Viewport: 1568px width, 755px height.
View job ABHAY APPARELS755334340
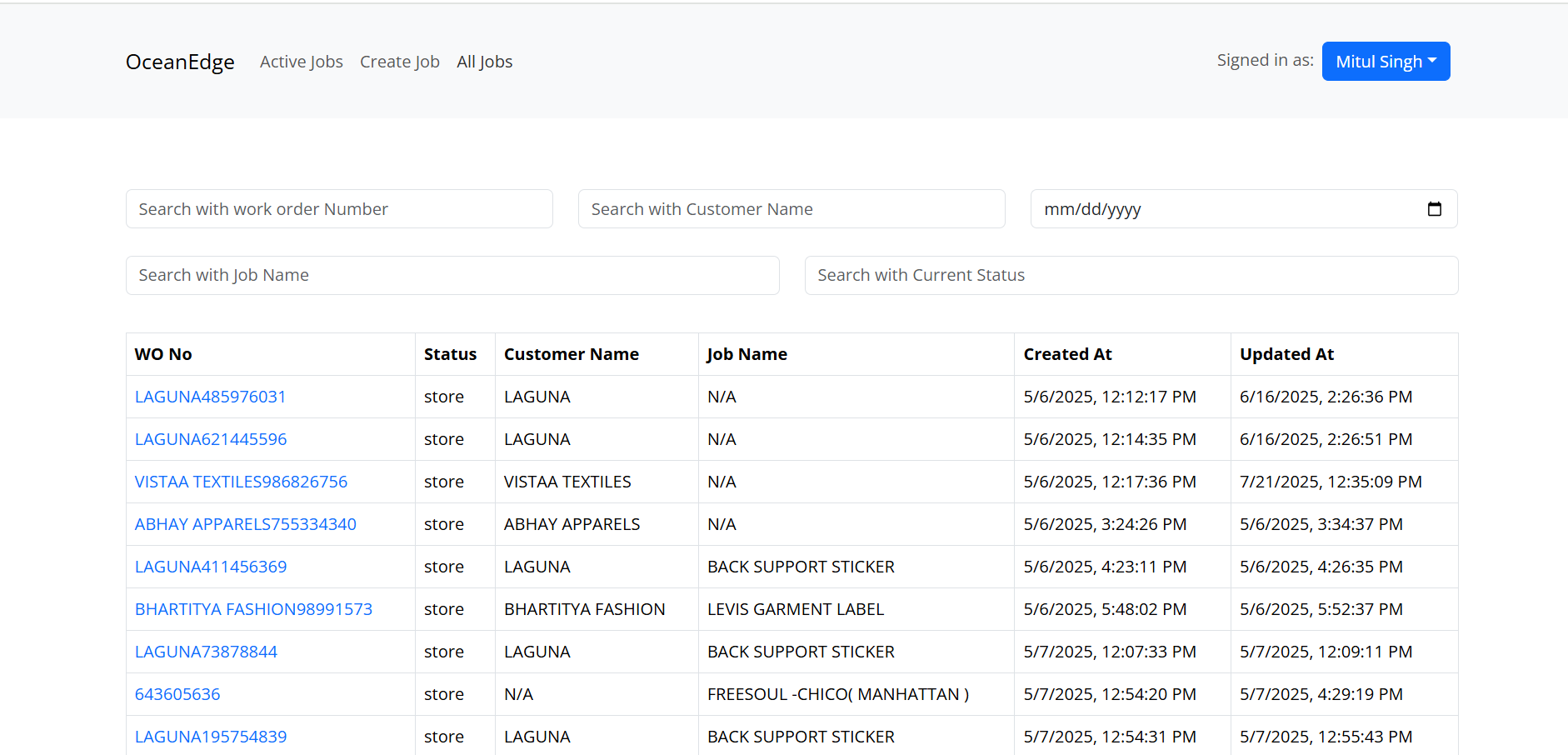[x=245, y=524]
